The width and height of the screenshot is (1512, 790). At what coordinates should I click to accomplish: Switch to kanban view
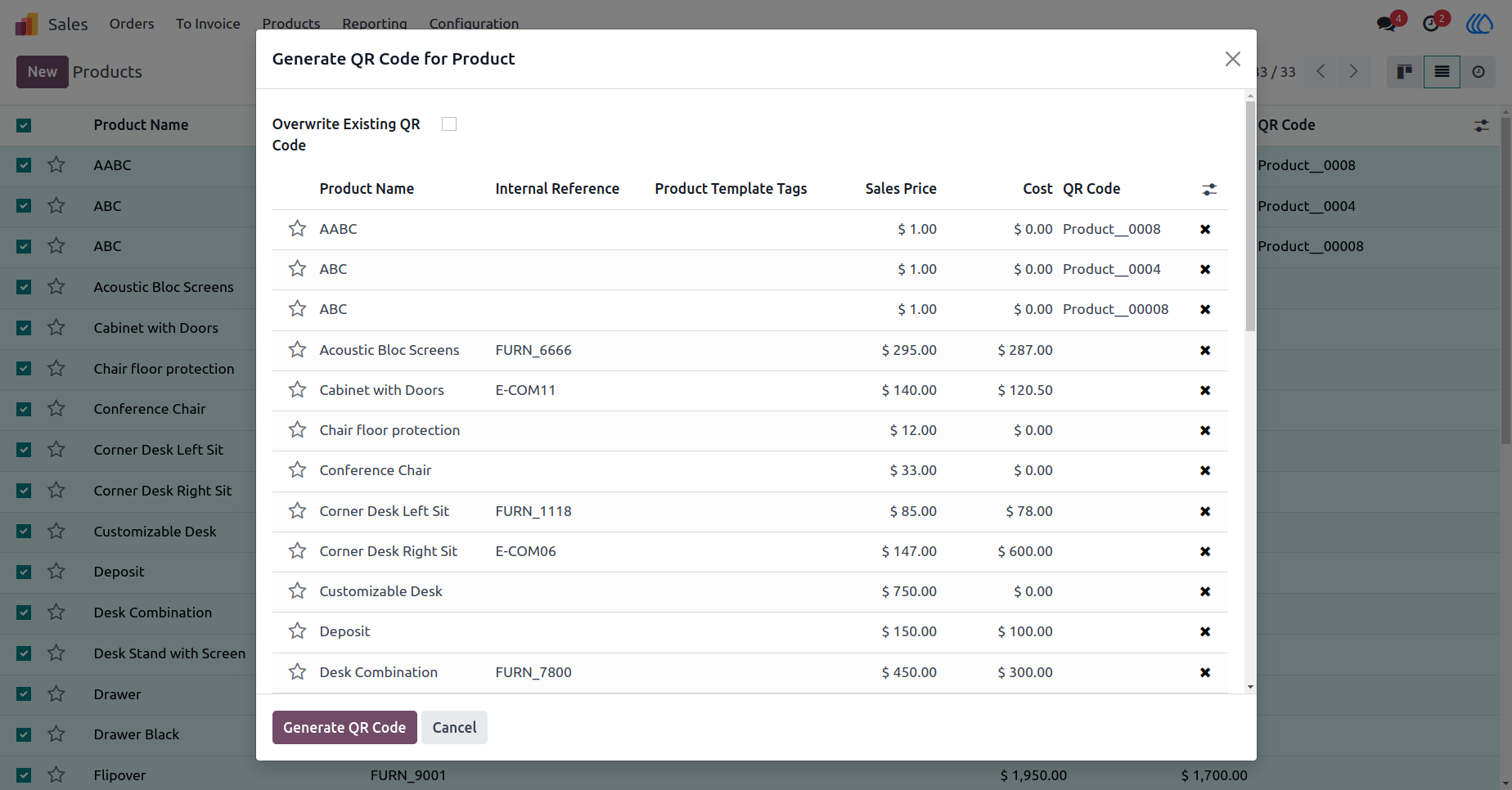[x=1405, y=72]
